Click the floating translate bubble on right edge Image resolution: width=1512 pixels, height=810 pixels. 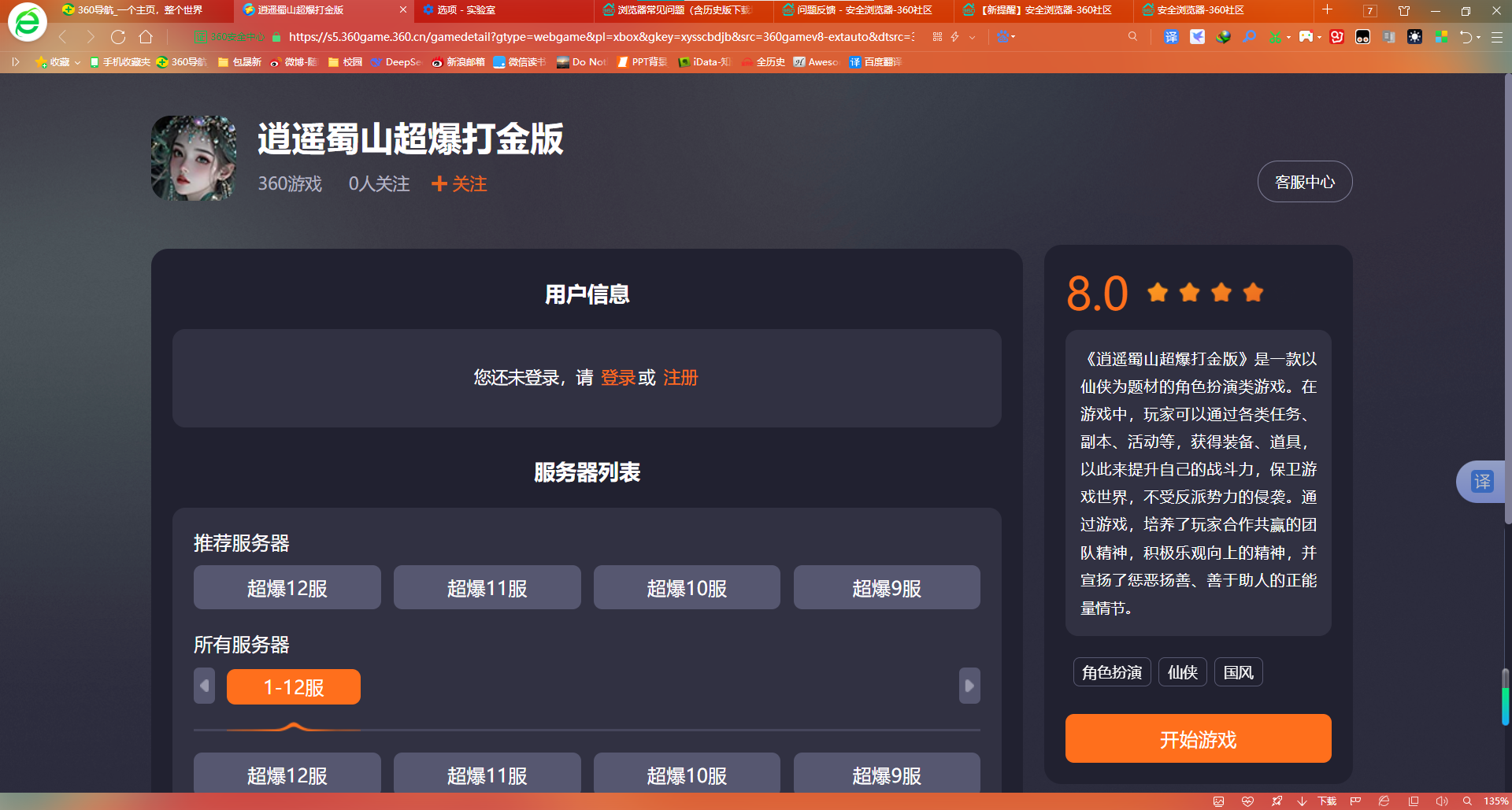(x=1482, y=482)
